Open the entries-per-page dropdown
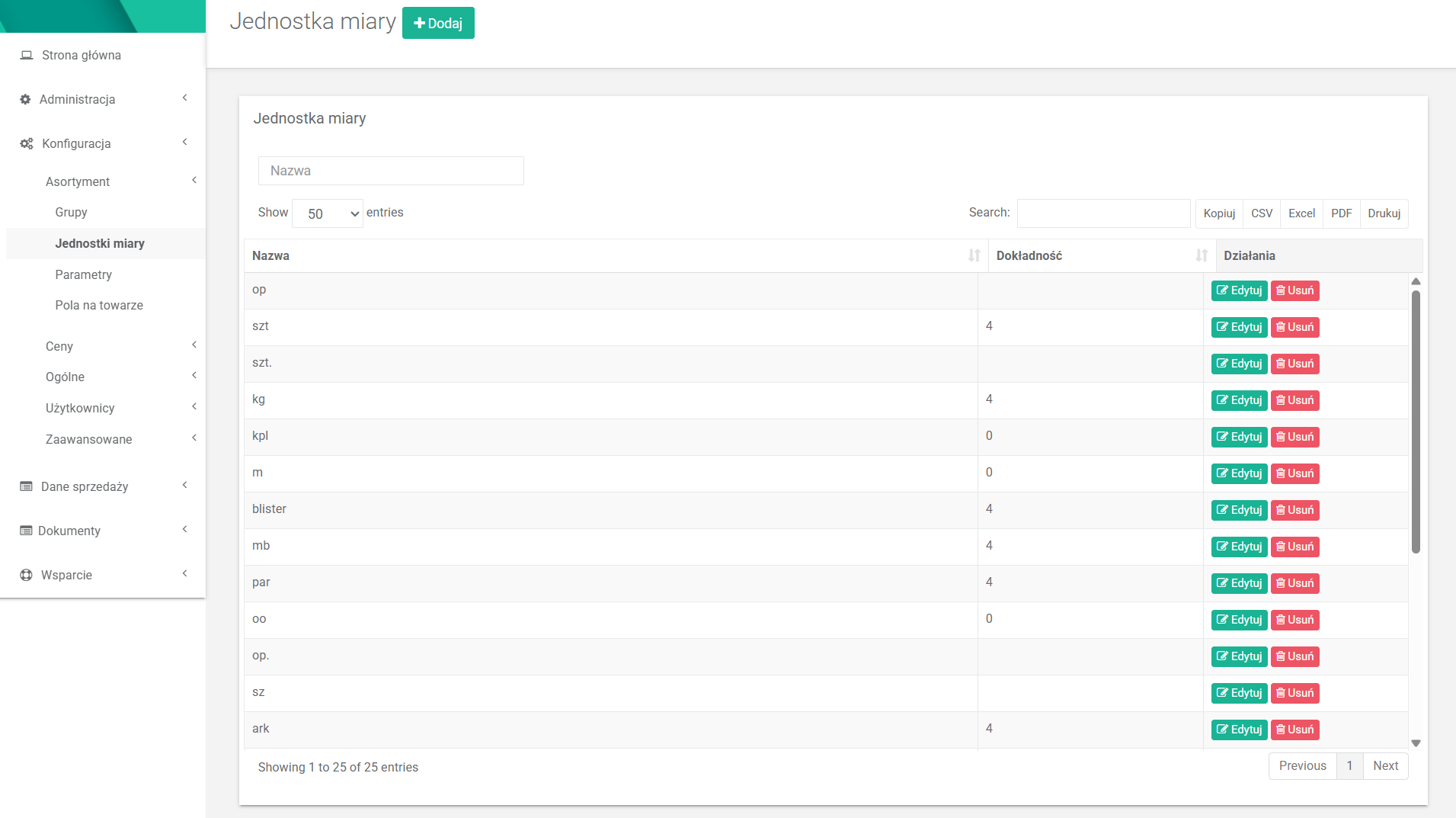 click(x=328, y=213)
